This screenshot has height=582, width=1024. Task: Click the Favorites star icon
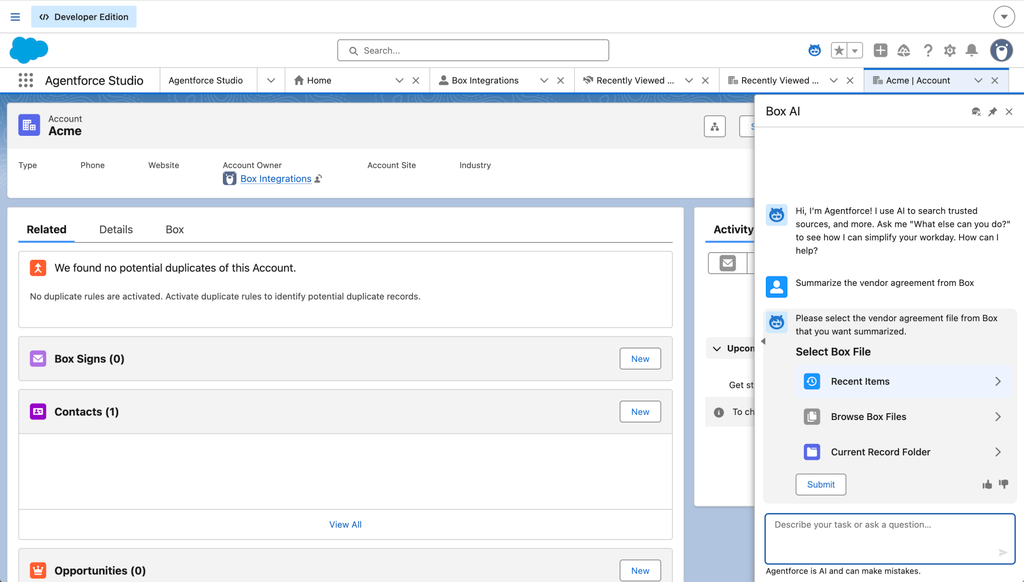(x=839, y=50)
